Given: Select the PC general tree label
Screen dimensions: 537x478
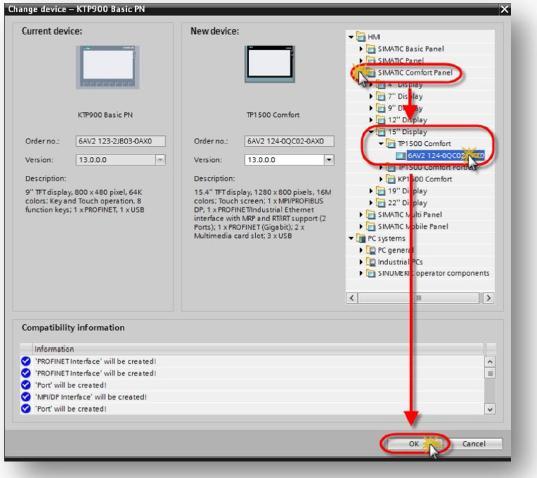Looking at the screenshot, I should click(396, 250).
